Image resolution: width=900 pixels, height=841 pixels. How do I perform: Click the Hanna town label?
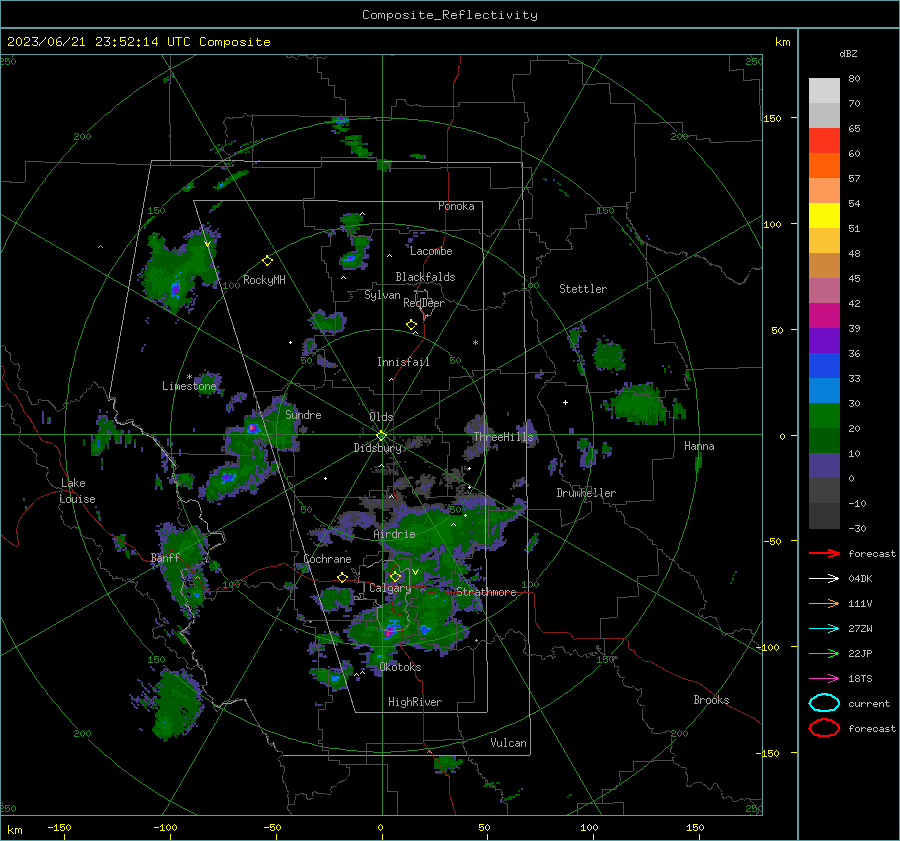click(699, 446)
